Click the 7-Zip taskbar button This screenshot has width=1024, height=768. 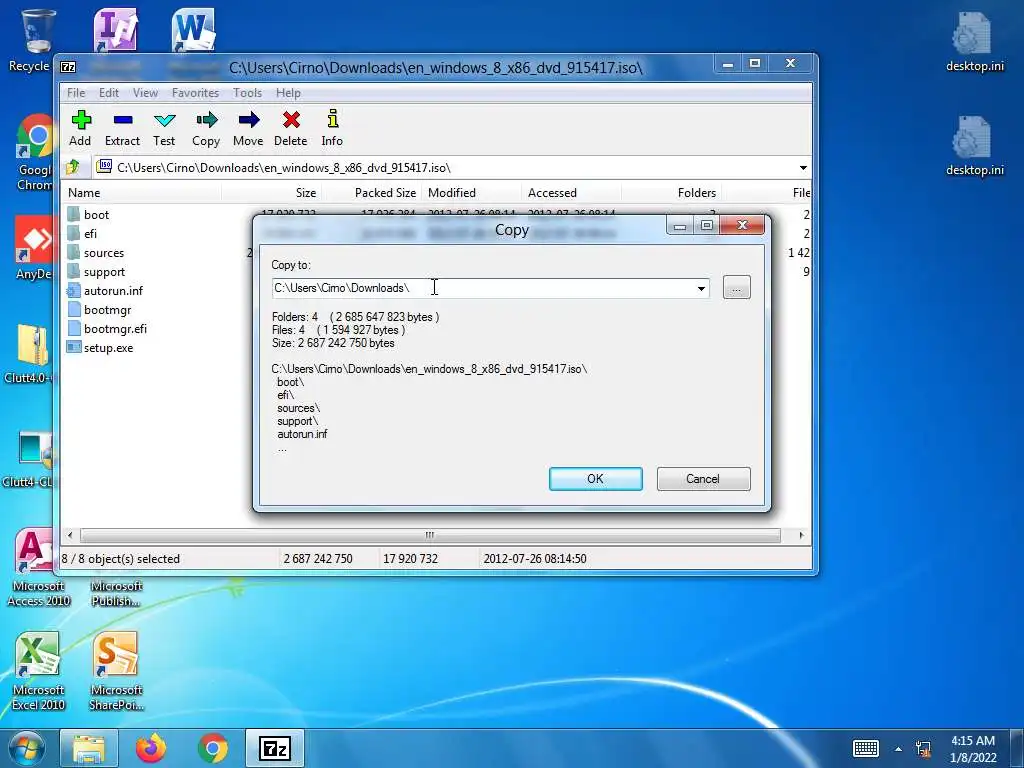(x=275, y=748)
